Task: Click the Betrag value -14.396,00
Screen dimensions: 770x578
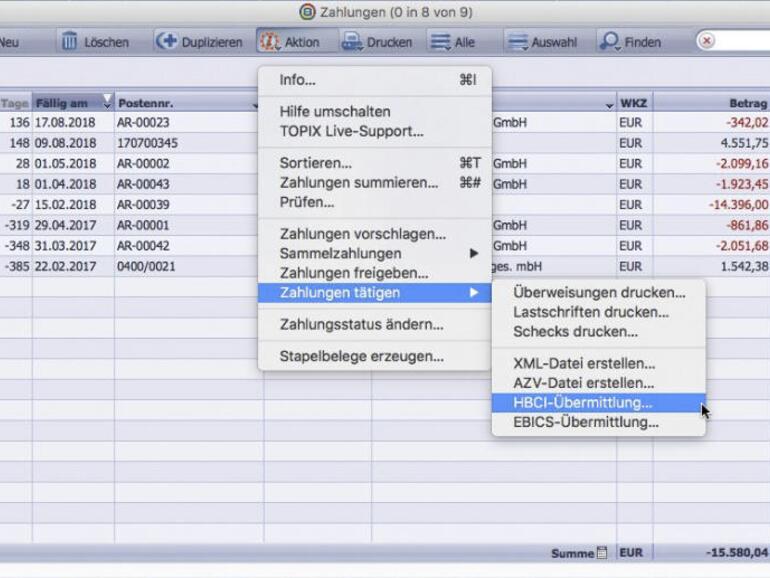Action: 739,205
